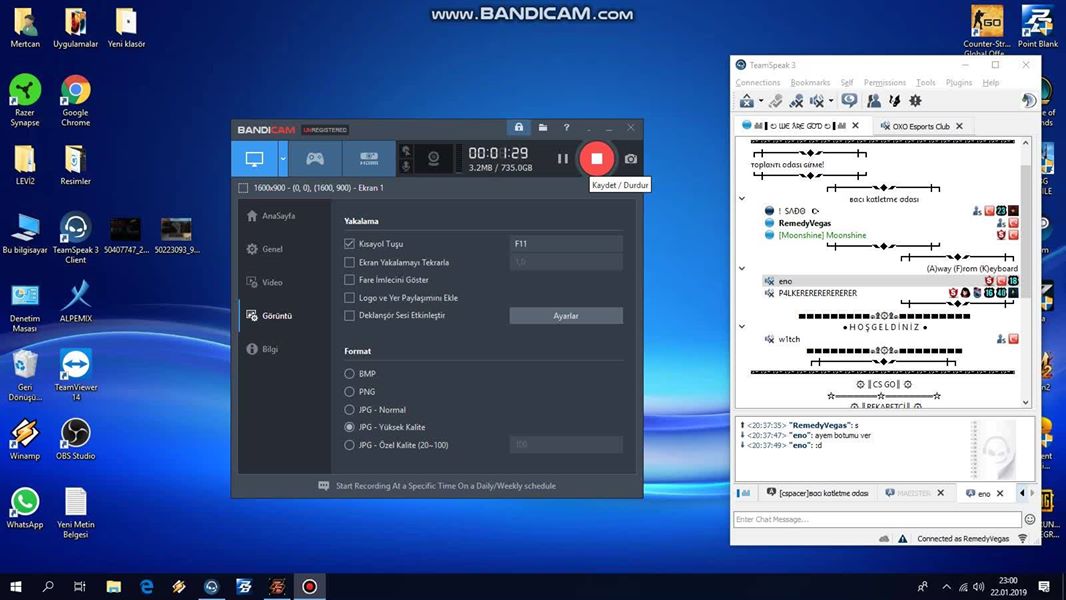Image resolution: width=1066 pixels, height=600 pixels.
Task: Select user RemedyVegas in channel tree
Action: [x=804, y=223]
